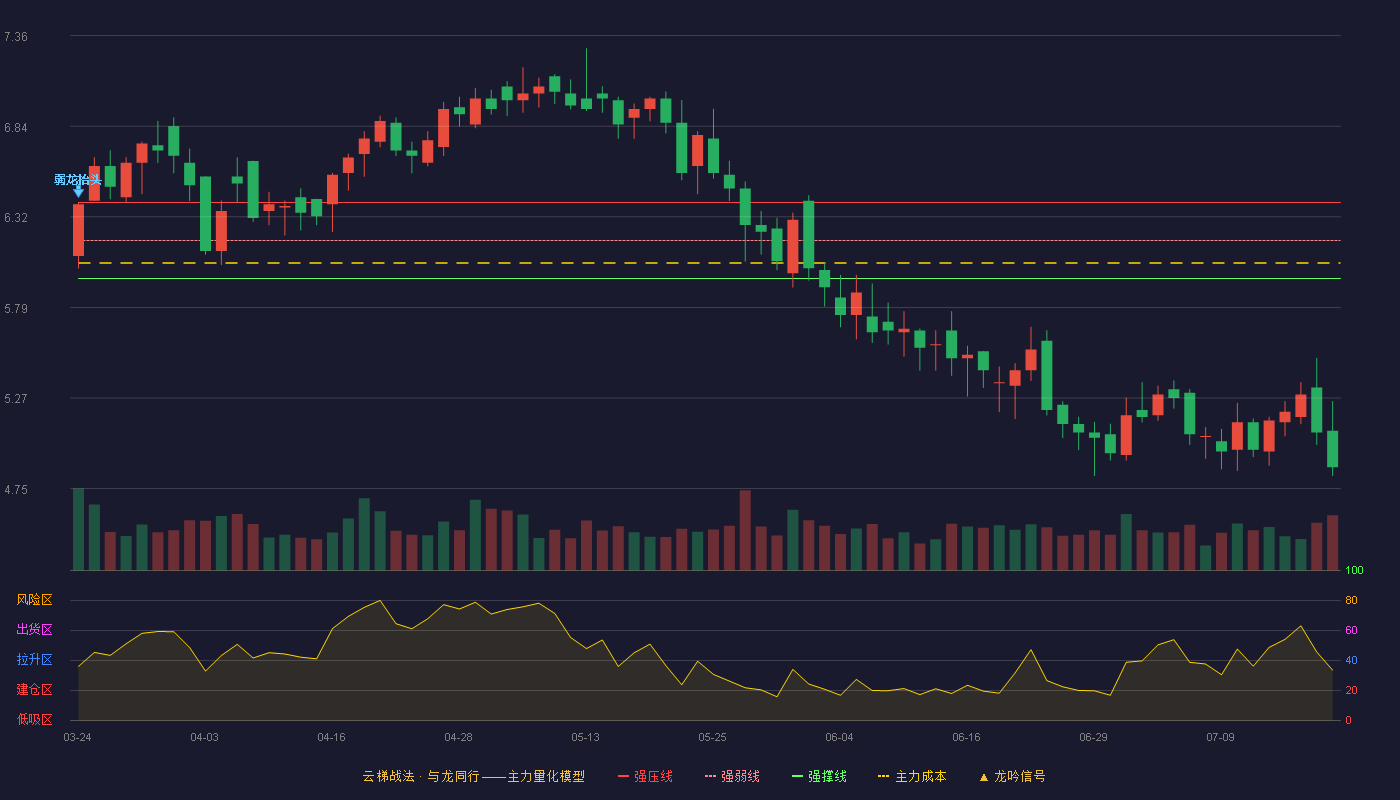This screenshot has height=800, width=1400.
Task: Click the yellow triangle 龙吟信号 icon
Action: 983,776
